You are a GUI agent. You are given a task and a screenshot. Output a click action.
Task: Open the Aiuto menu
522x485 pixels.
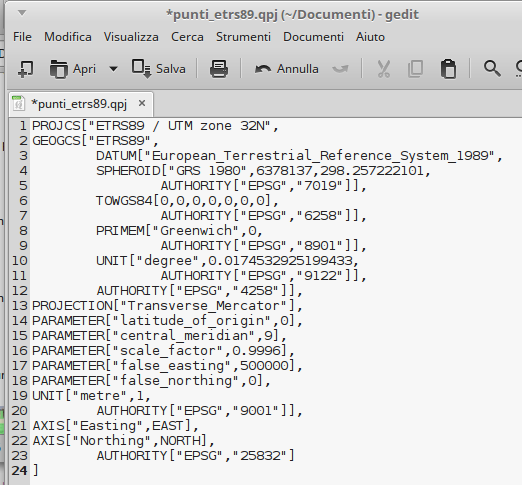click(370, 37)
